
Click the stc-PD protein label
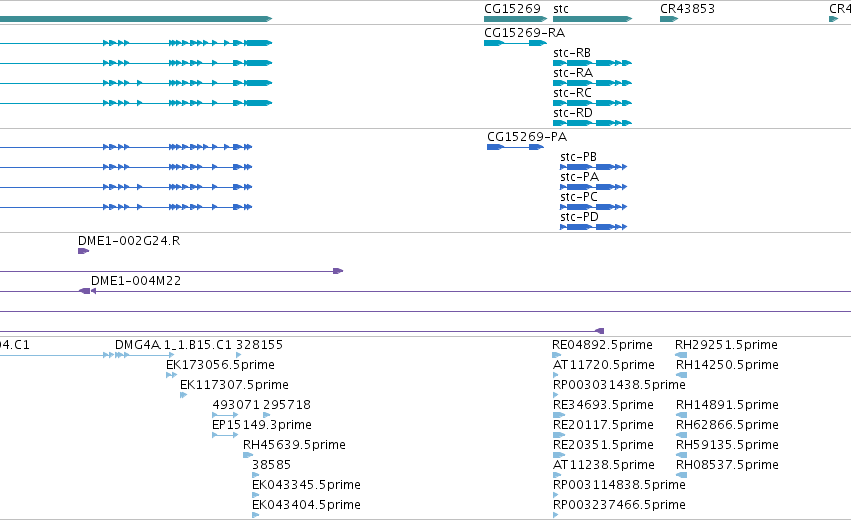(x=580, y=217)
